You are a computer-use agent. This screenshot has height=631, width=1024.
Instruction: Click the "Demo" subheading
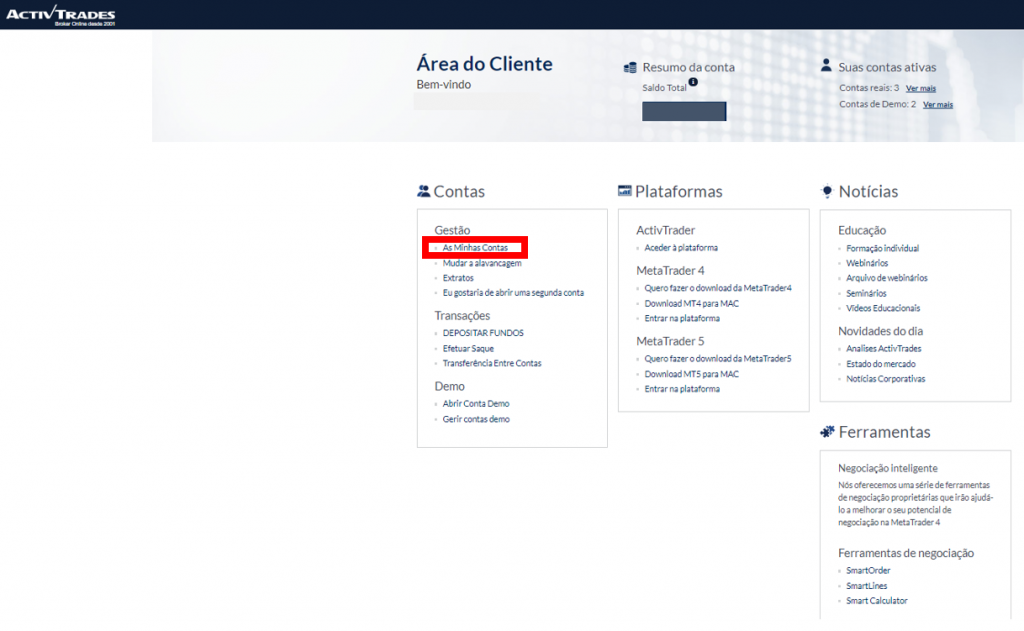[449, 386]
